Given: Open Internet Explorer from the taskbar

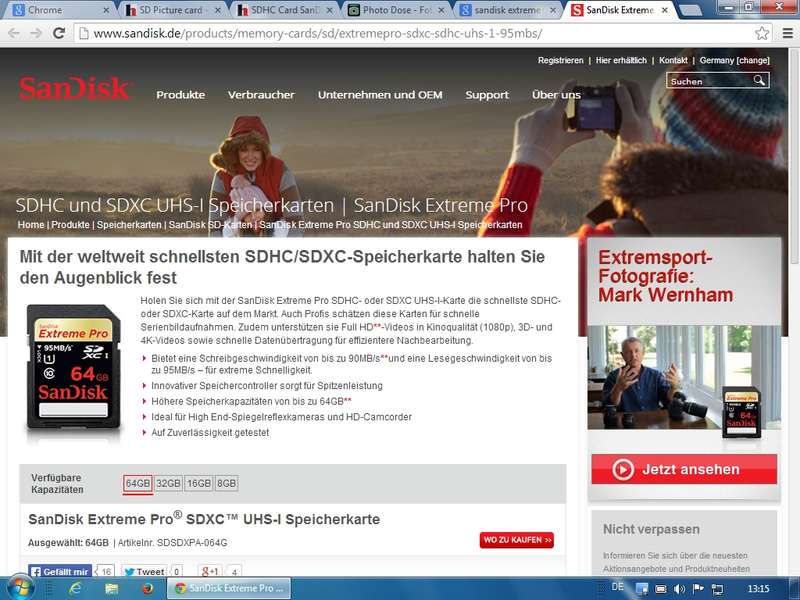Looking at the screenshot, I should pos(75,588).
